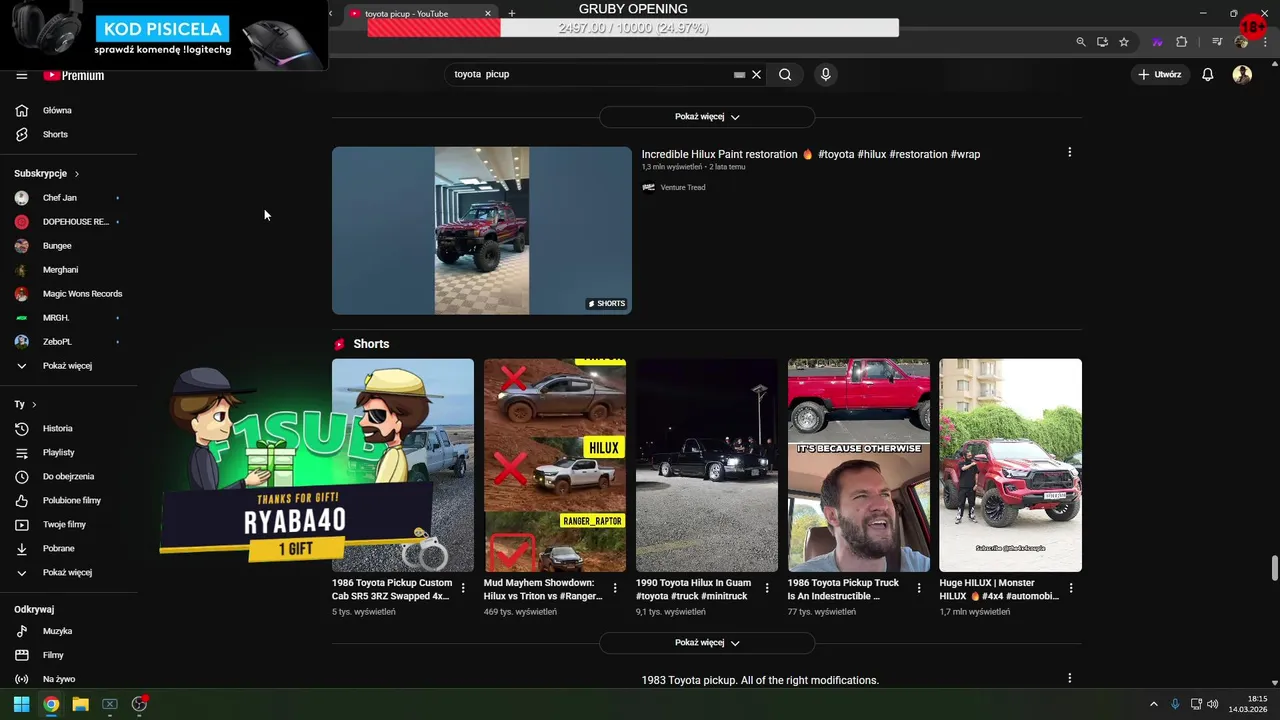Viewport: 1280px width, 720px height.
Task: Open '1983 Toyota pickup' video title
Action: [760, 680]
